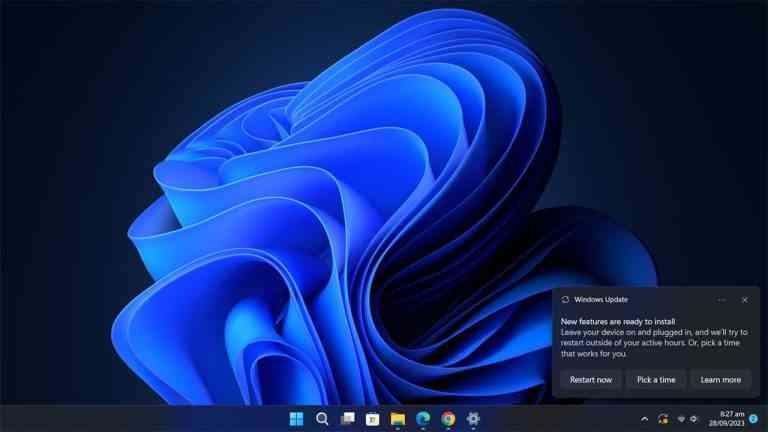
Task: Click Learn more in the update notification
Action: [720, 380]
